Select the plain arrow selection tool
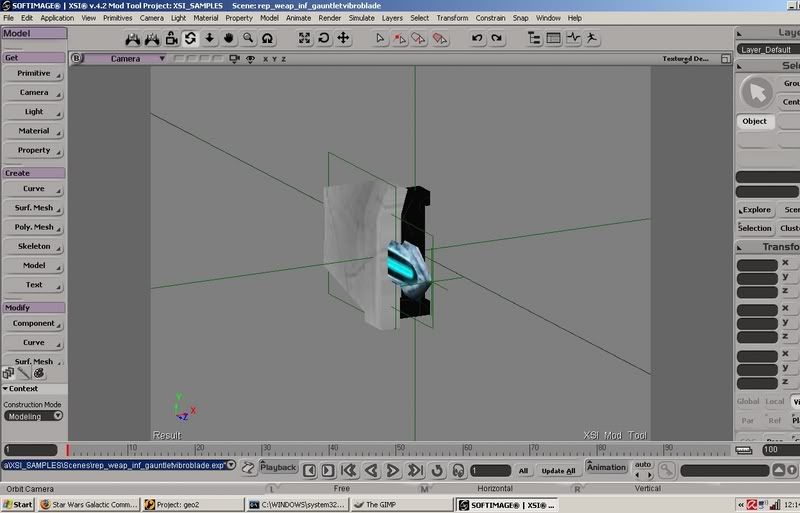This screenshot has height=513, width=800. coord(380,38)
